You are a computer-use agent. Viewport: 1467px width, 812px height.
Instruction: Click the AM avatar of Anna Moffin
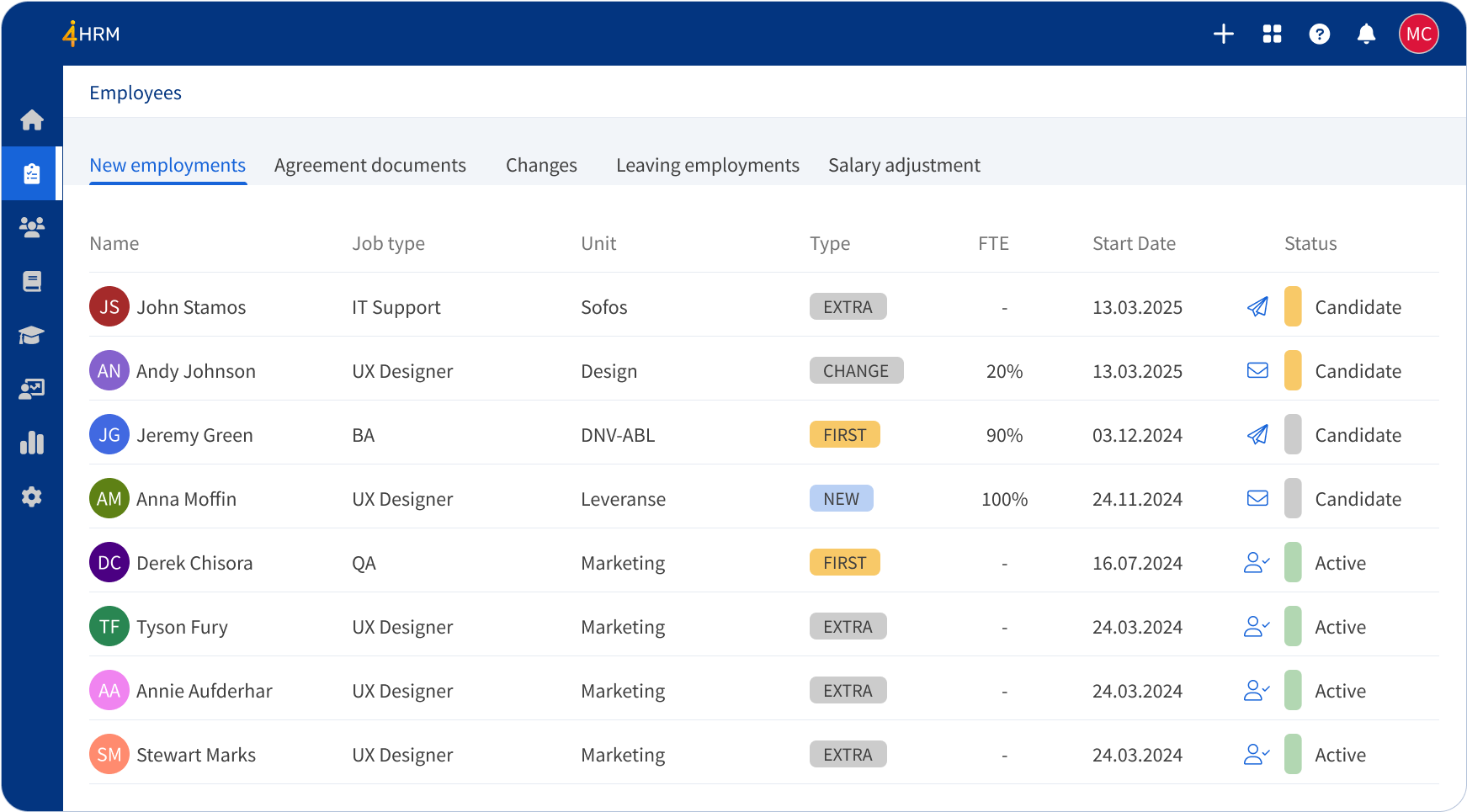pos(109,498)
